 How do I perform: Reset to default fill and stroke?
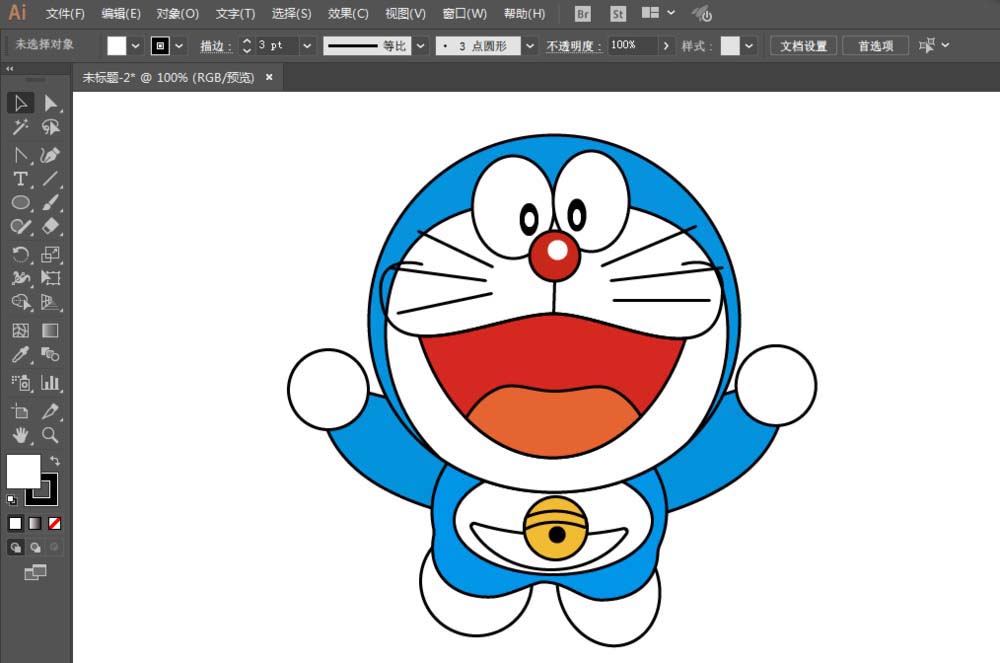(x=11, y=500)
